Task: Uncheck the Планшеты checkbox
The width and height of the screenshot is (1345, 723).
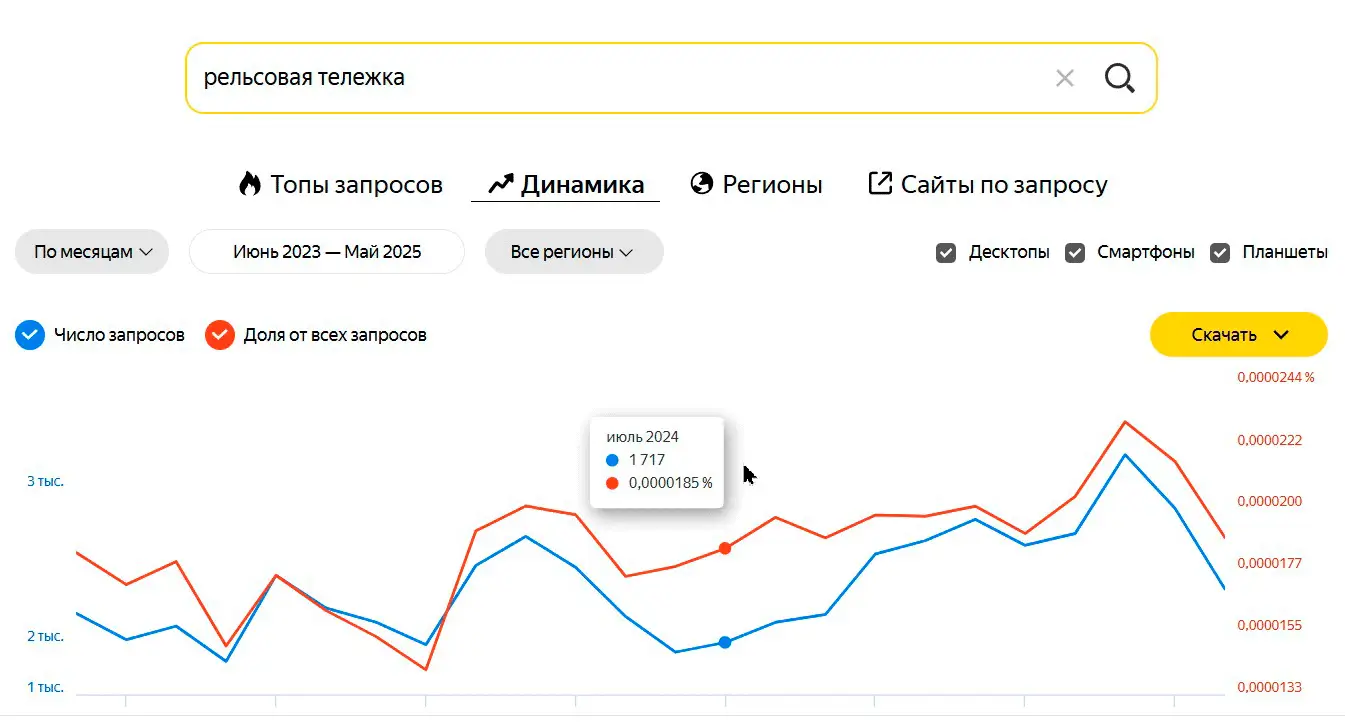Action: click(1220, 252)
